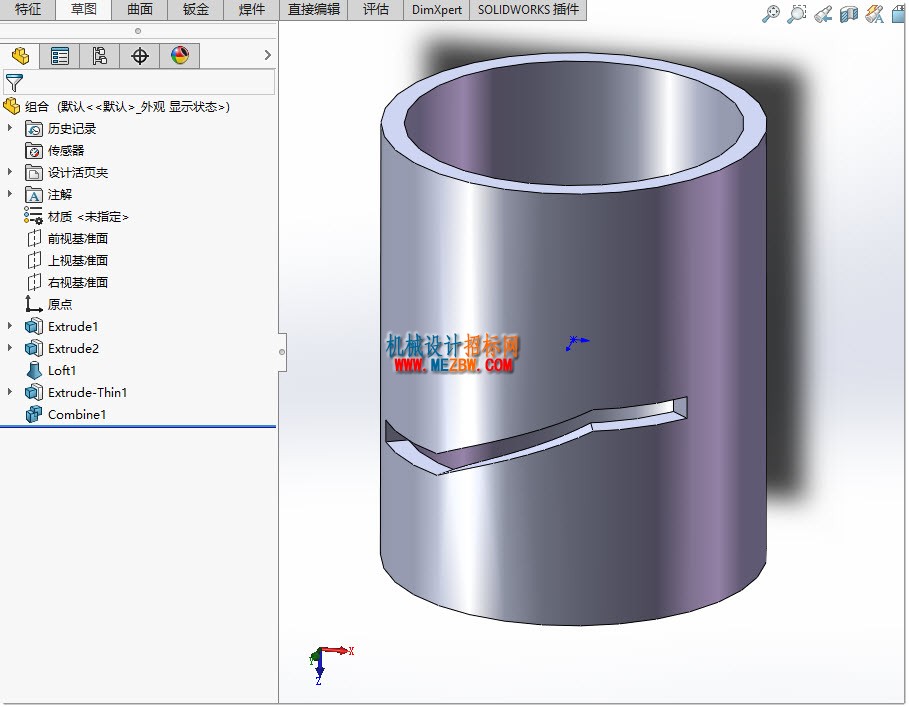Click the 材质 material icon
Image resolution: width=909 pixels, height=708 pixels.
point(34,216)
